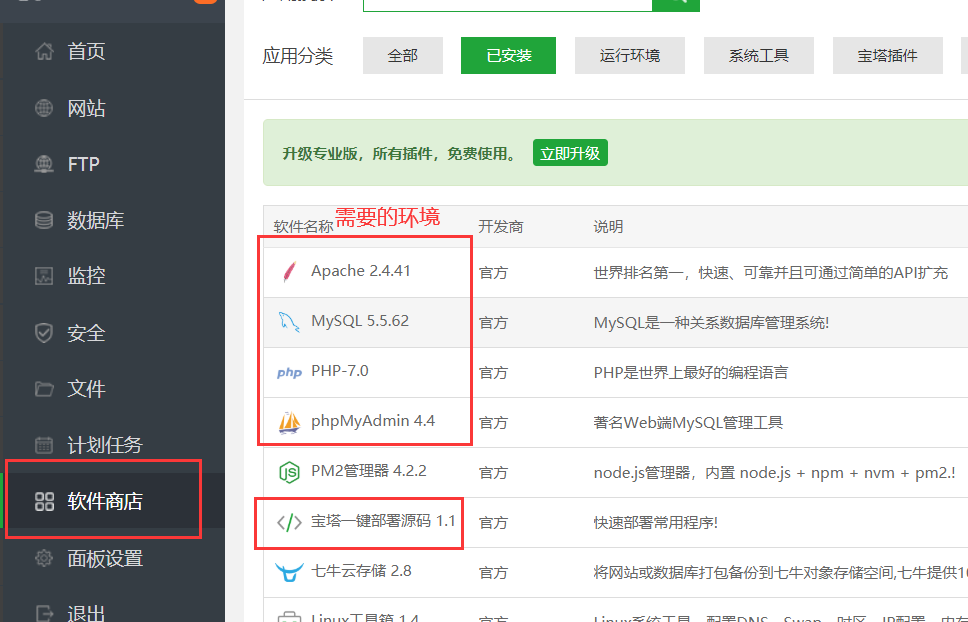Click the home icon beside 首页

click(44, 51)
